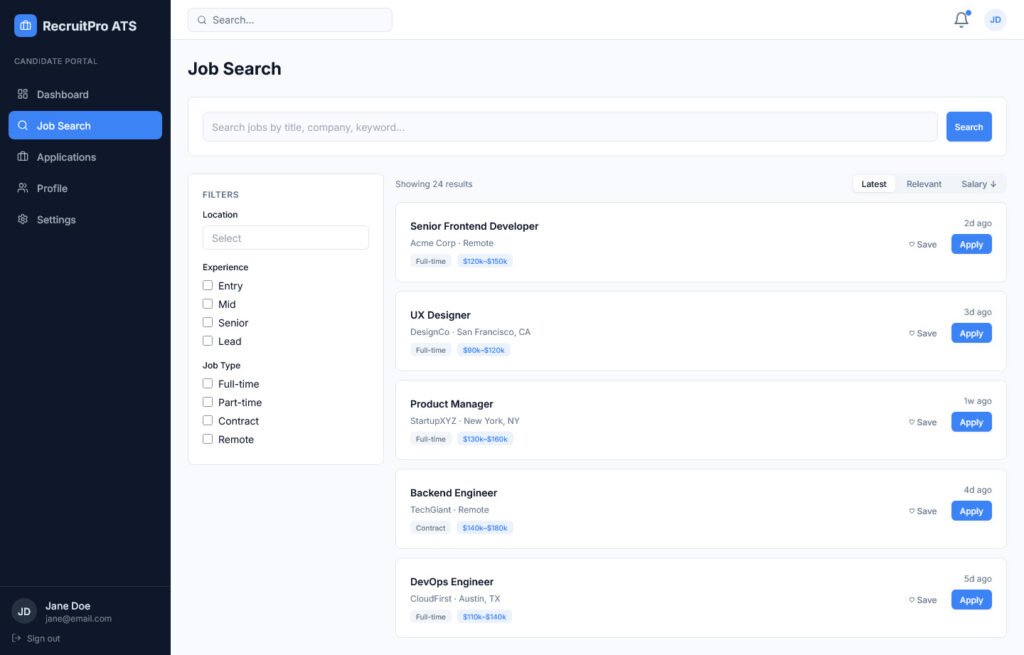Open the Location select dropdown
1024x655 pixels.
coord(285,237)
